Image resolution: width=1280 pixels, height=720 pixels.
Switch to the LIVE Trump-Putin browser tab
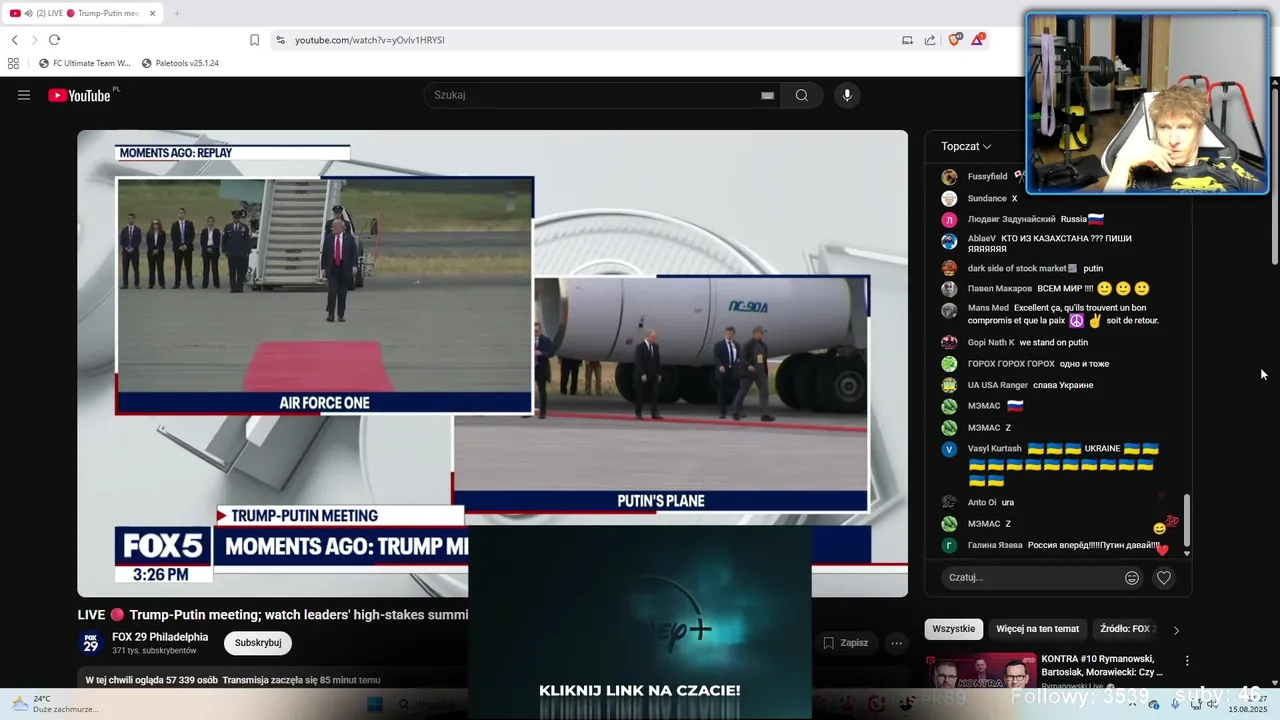[82, 13]
